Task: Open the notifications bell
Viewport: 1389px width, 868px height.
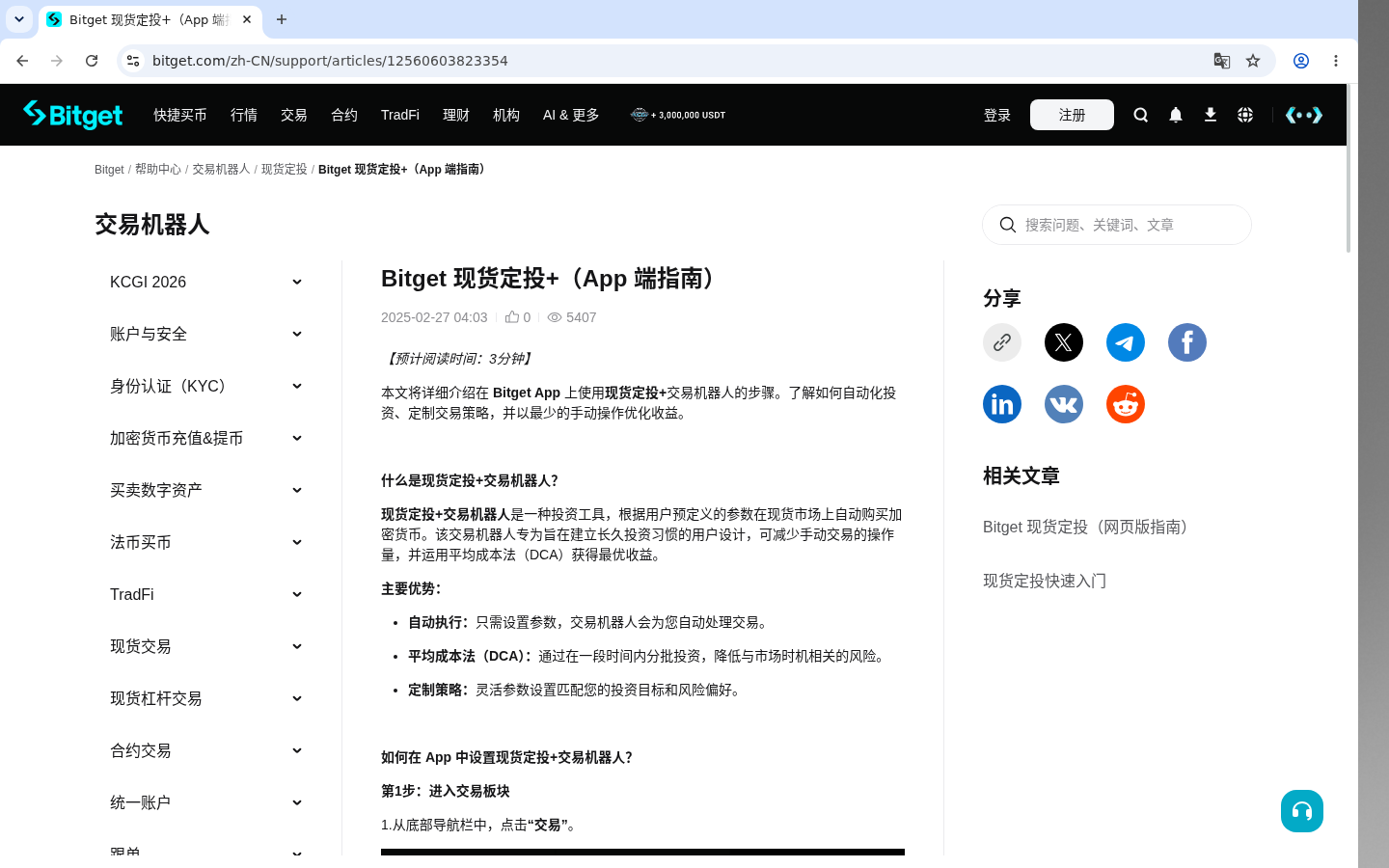Action: click(1175, 115)
